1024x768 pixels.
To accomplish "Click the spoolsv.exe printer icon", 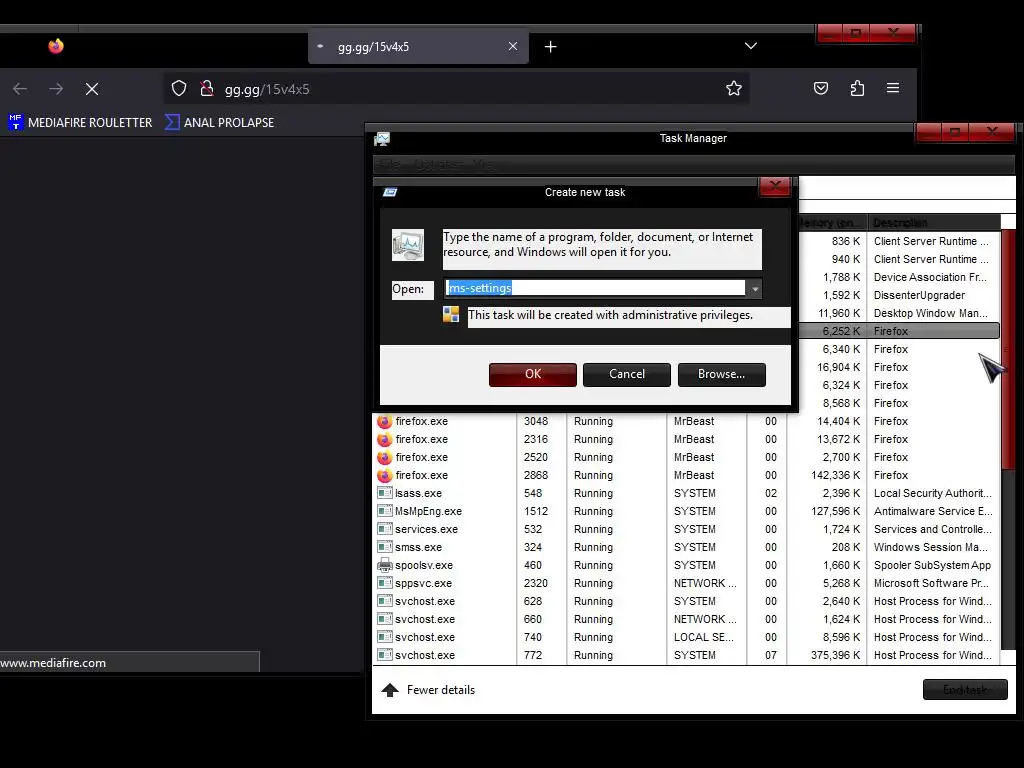I will pos(385,566).
